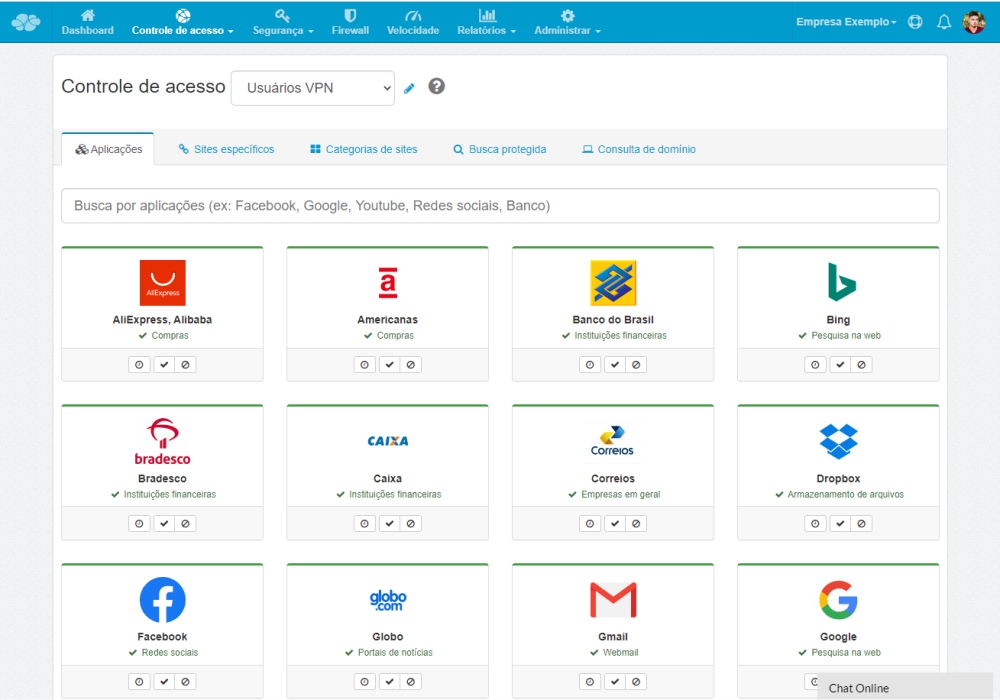Click the Correios logo
1000x700 pixels.
pyautogui.click(x=612, y=441)
